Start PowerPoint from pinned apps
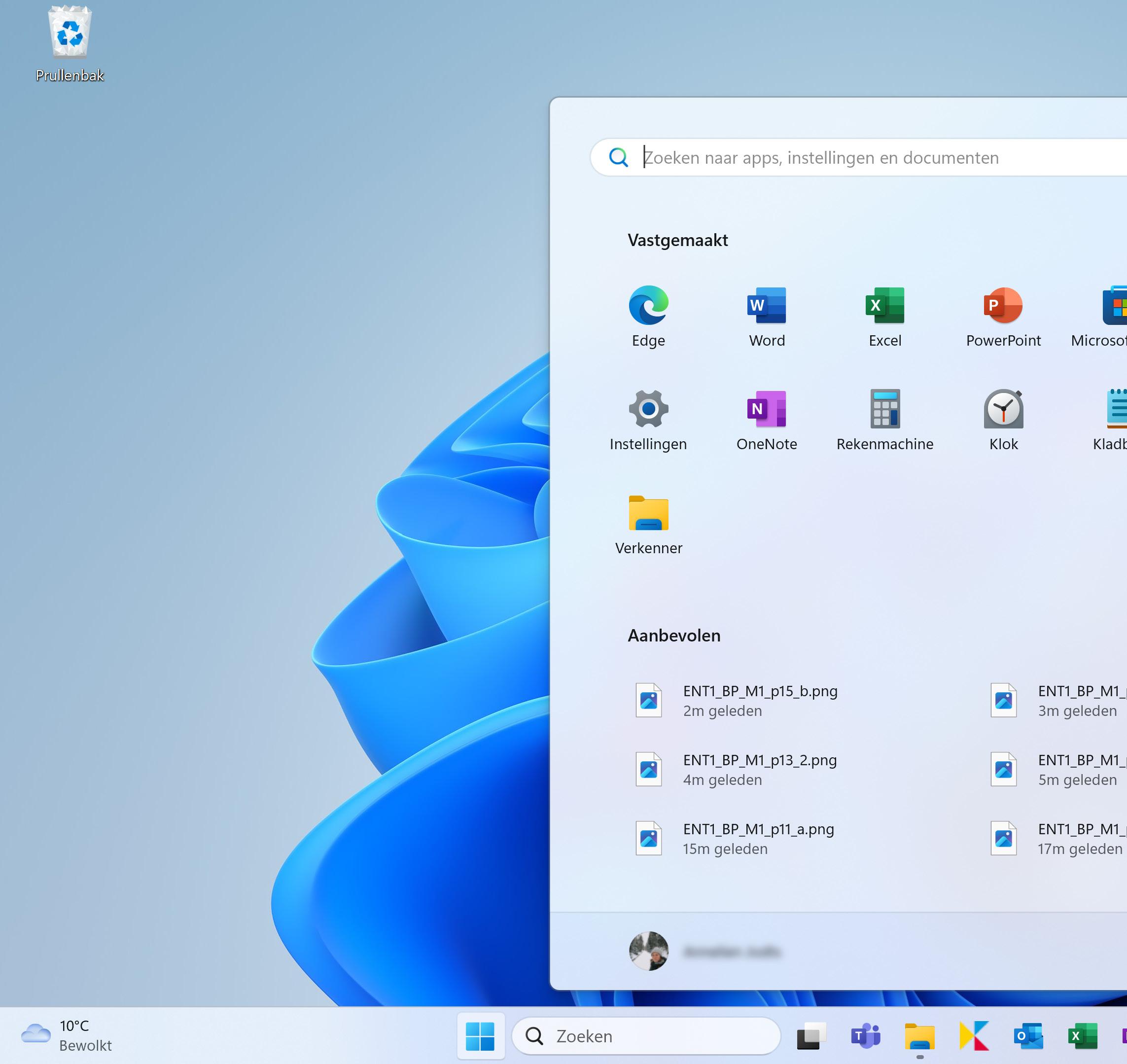This screenshot has width=1127, height=1064. click(1003, 306)
